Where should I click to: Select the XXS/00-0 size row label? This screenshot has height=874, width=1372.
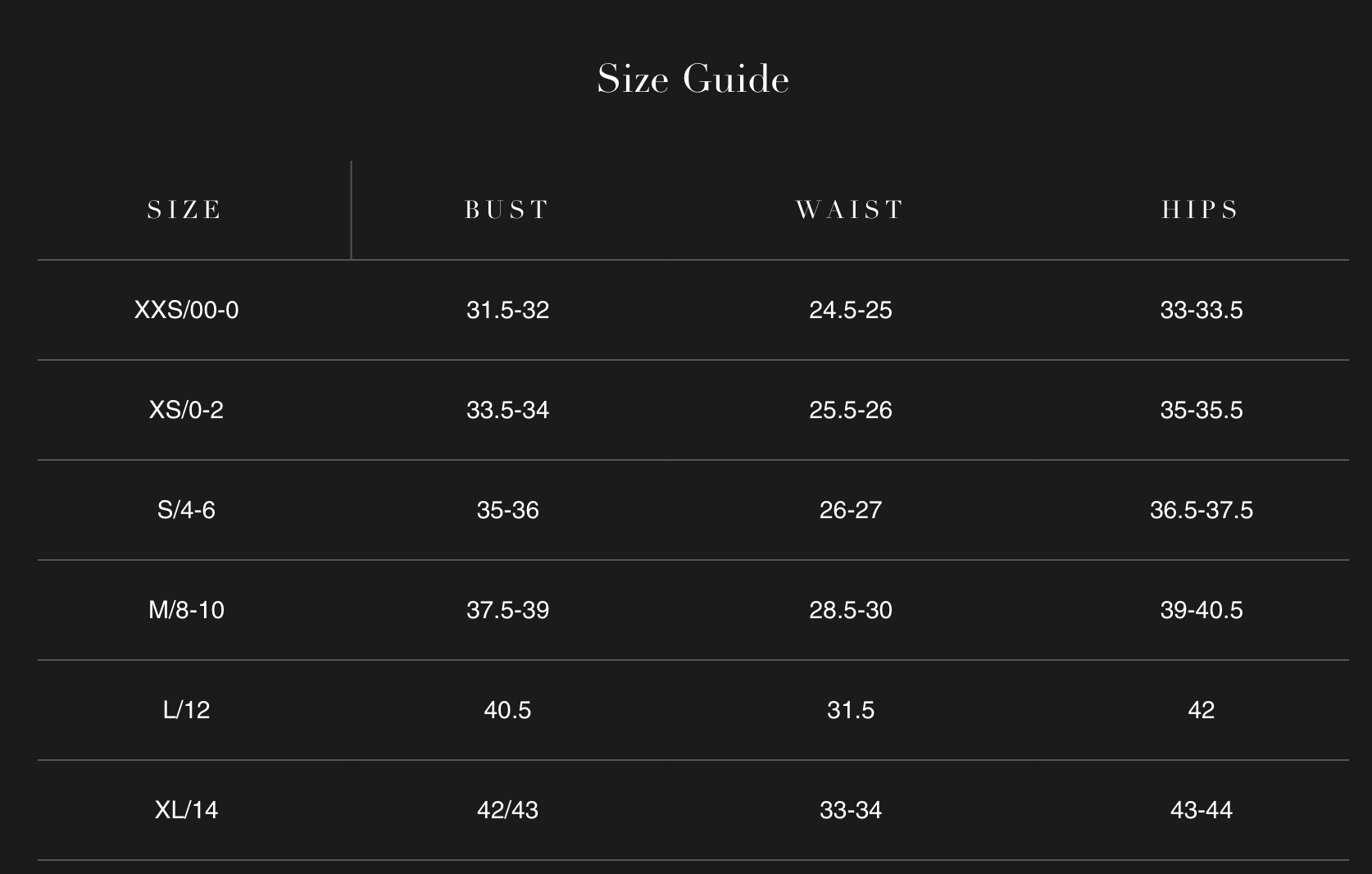186,310
